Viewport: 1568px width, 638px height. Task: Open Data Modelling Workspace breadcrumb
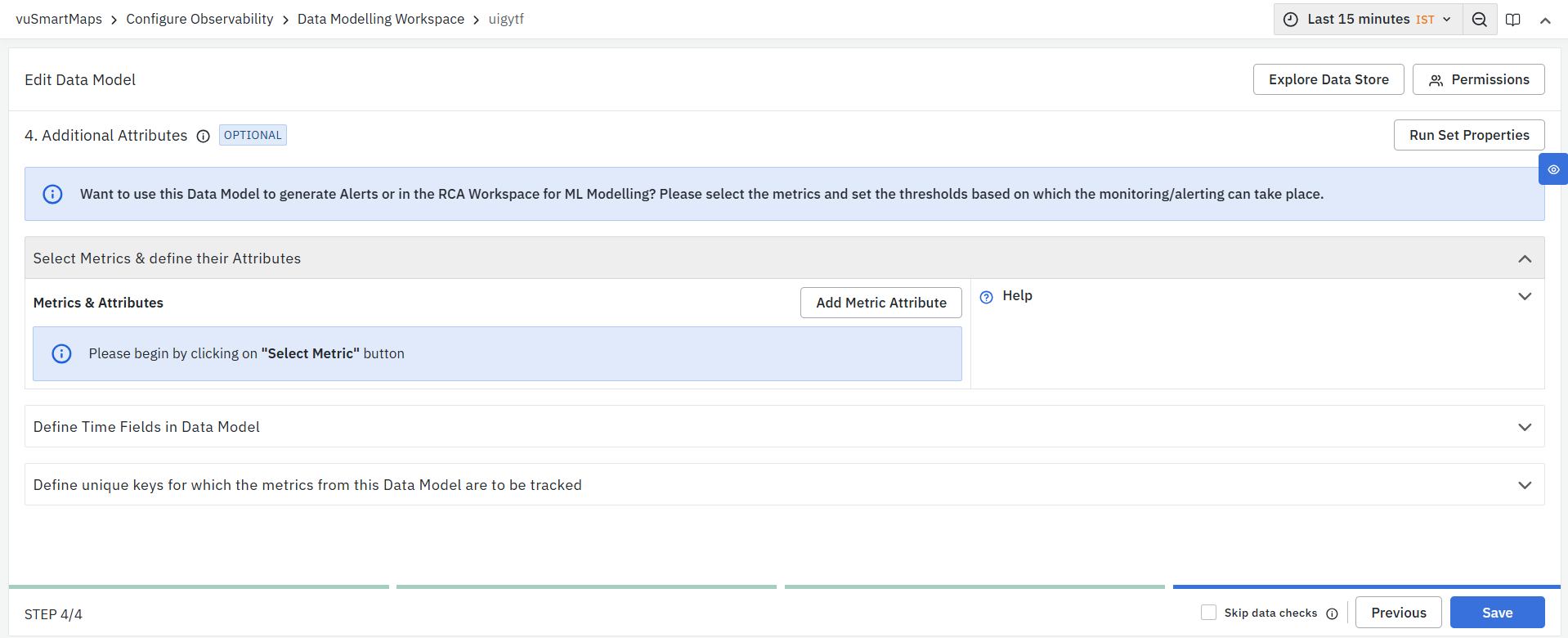[x=380, y=19]
